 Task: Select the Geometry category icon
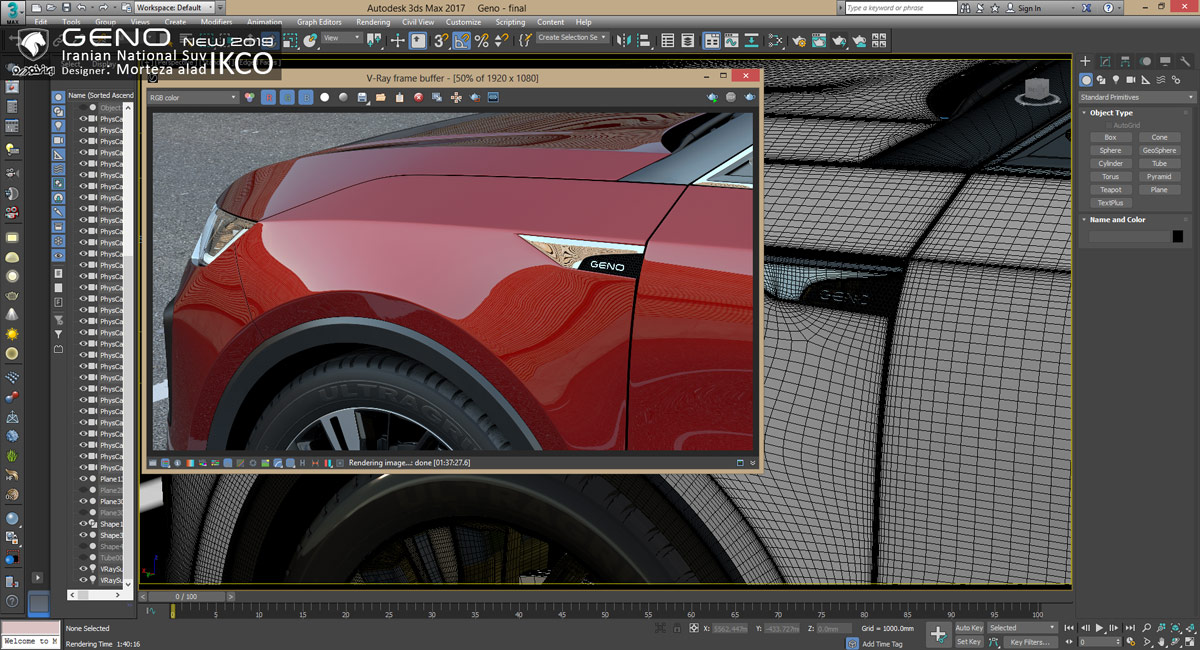click(1086, 80)
